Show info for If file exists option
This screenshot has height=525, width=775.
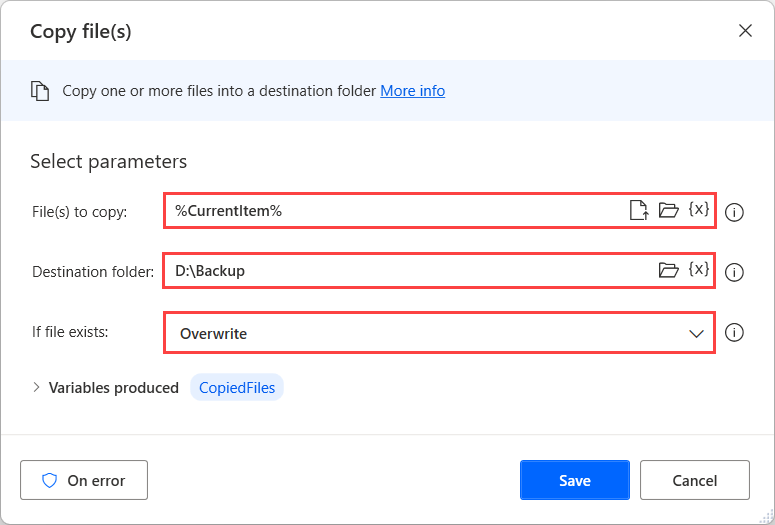[734, 333]
